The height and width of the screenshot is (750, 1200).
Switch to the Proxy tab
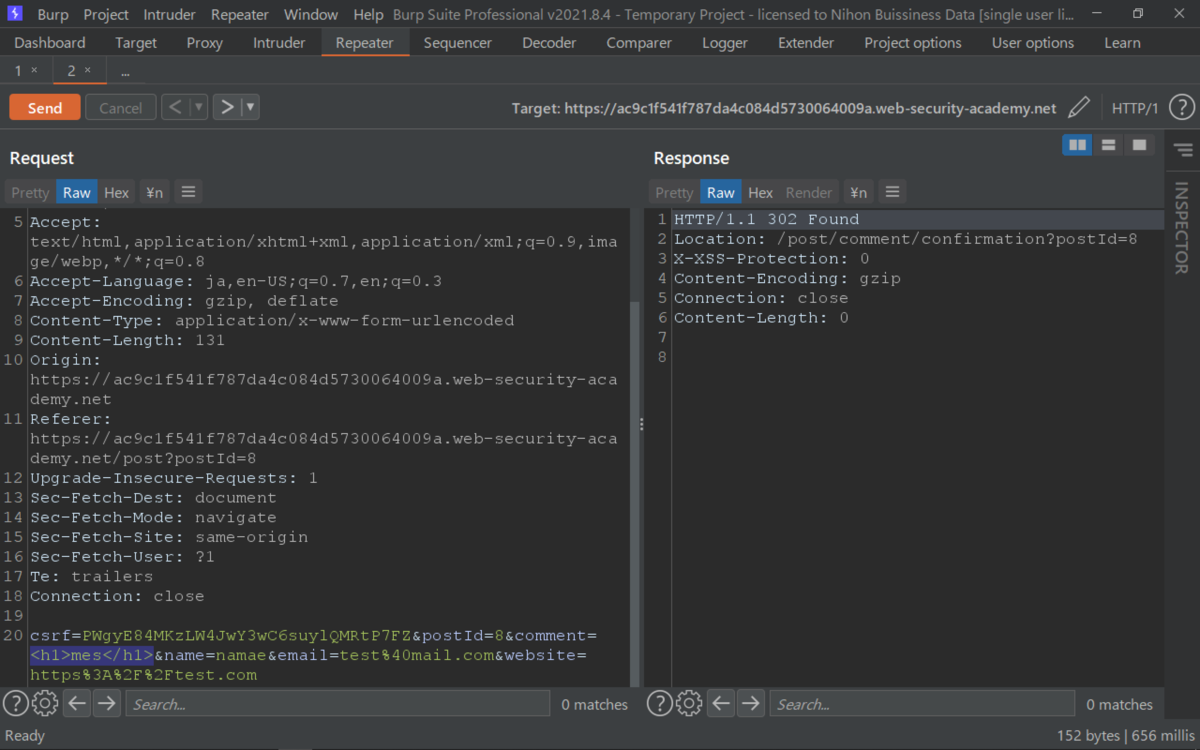(x=205, y=43)
